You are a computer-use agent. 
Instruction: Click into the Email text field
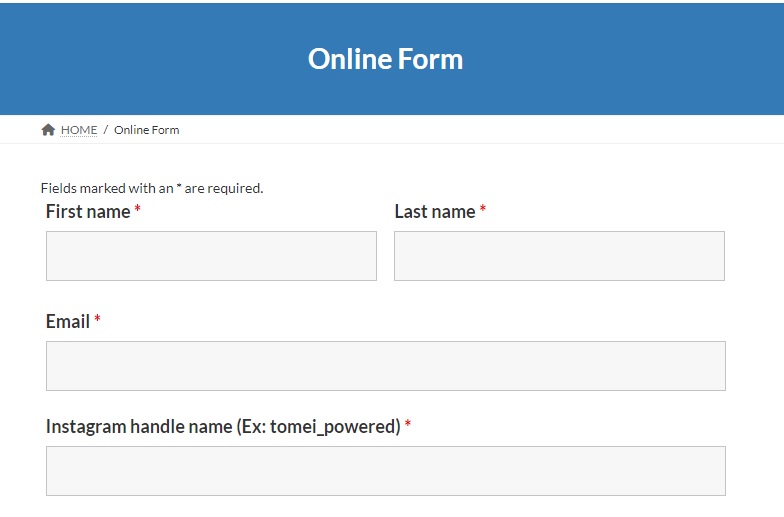click(385, 366)
